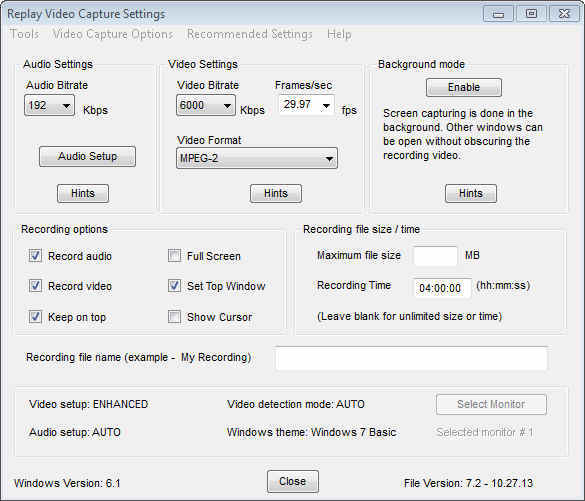
Task: Open Recommended Settings menu
Action: pos(250,34)
